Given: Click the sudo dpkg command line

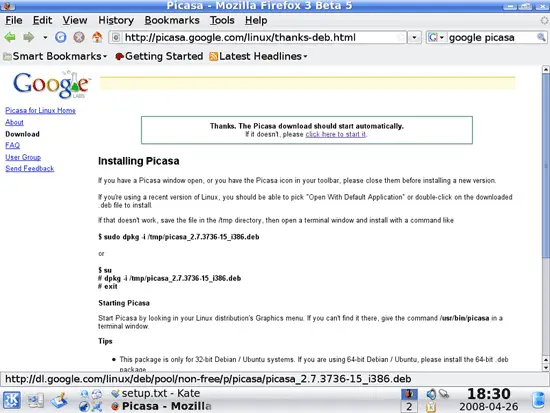Looking at the screenshot, I should click(x=179, y=237).
